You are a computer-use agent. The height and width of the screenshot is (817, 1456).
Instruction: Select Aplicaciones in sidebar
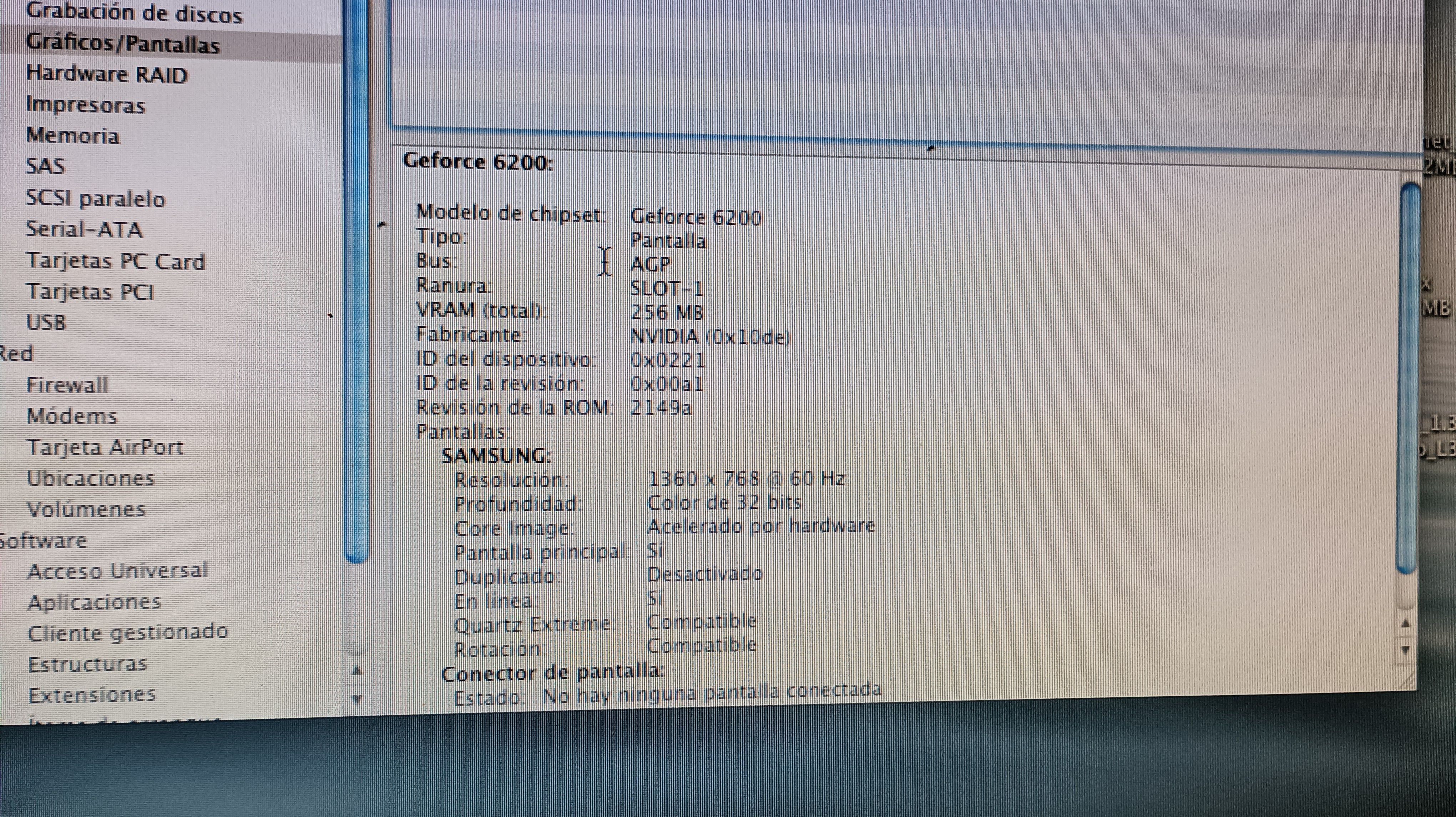coord(95,602)
